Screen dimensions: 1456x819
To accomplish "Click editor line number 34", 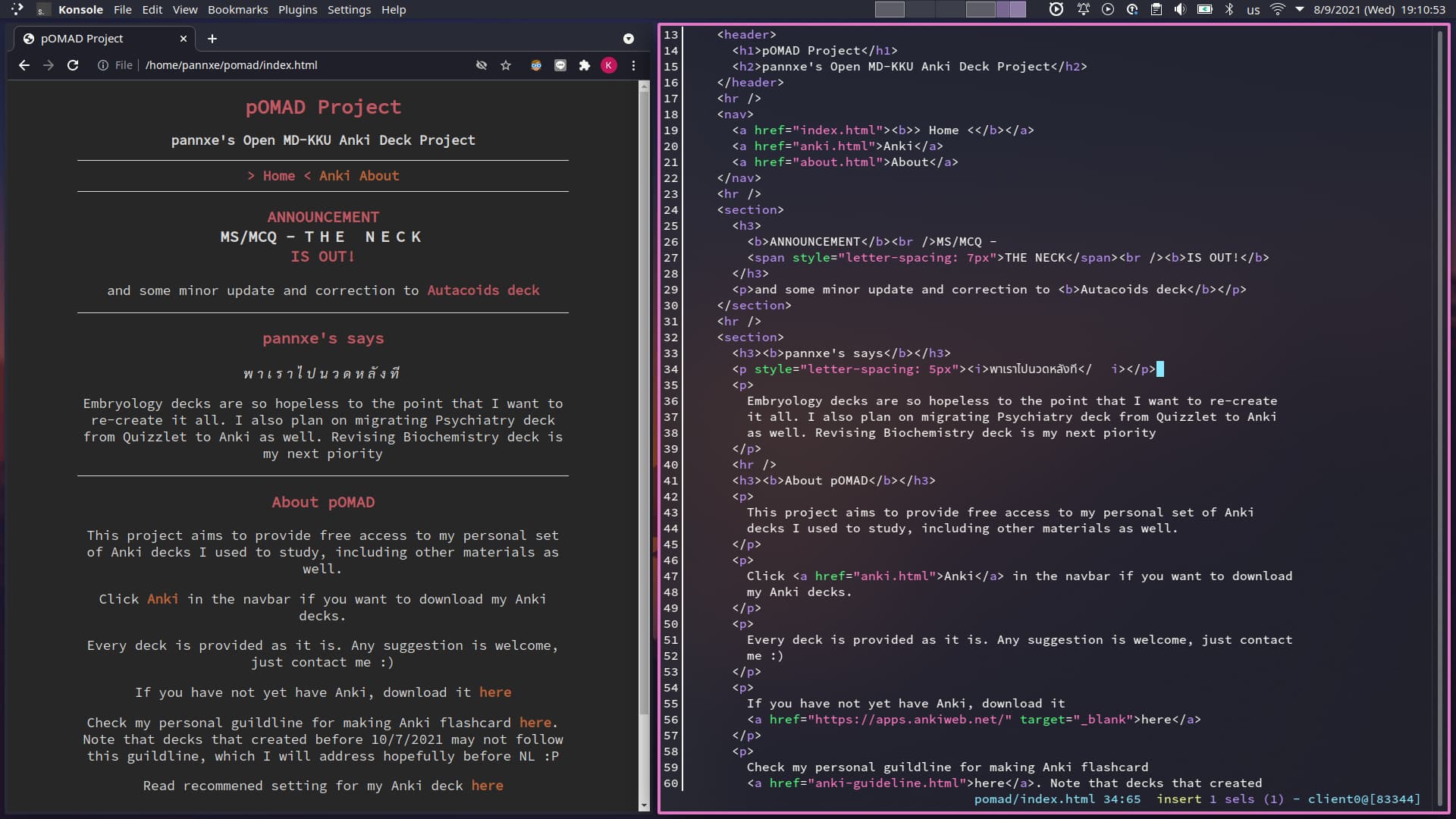I will (670, 369).
